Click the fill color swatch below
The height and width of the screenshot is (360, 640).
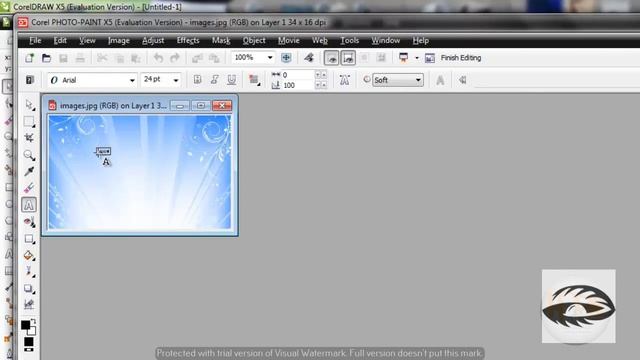[x=29, y=342]
